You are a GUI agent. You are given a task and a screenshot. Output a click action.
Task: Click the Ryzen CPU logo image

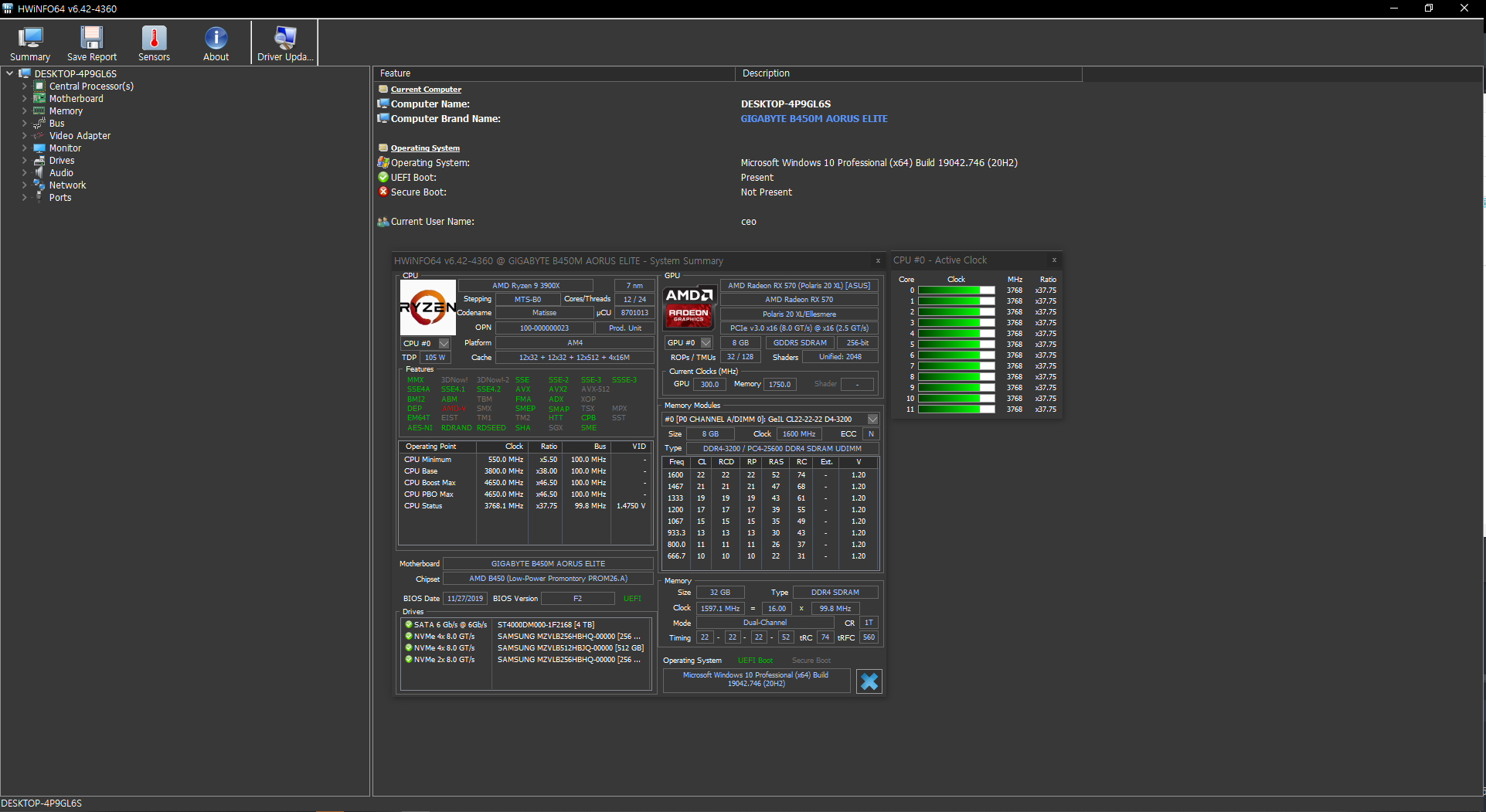coord(427,307)
